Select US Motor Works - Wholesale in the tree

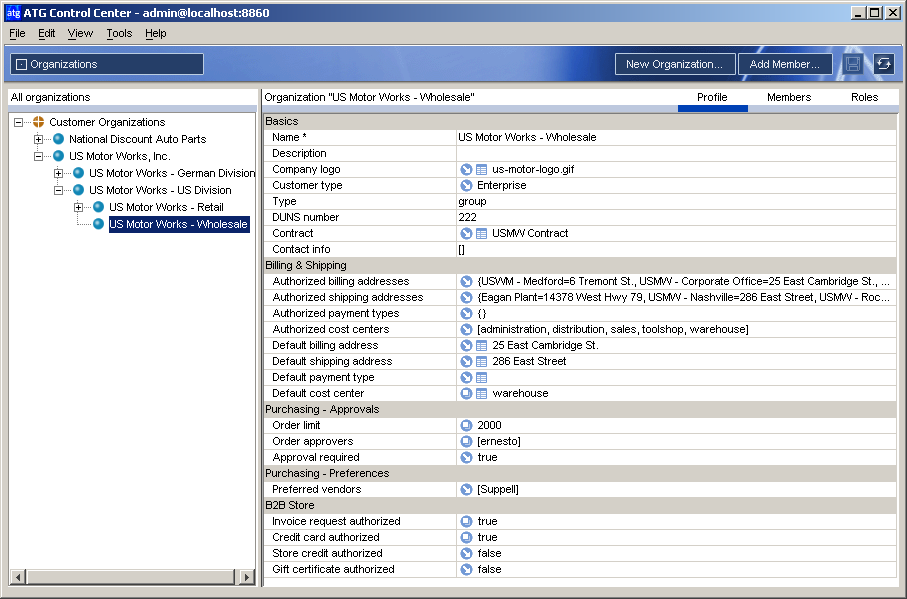click(179, 224)
